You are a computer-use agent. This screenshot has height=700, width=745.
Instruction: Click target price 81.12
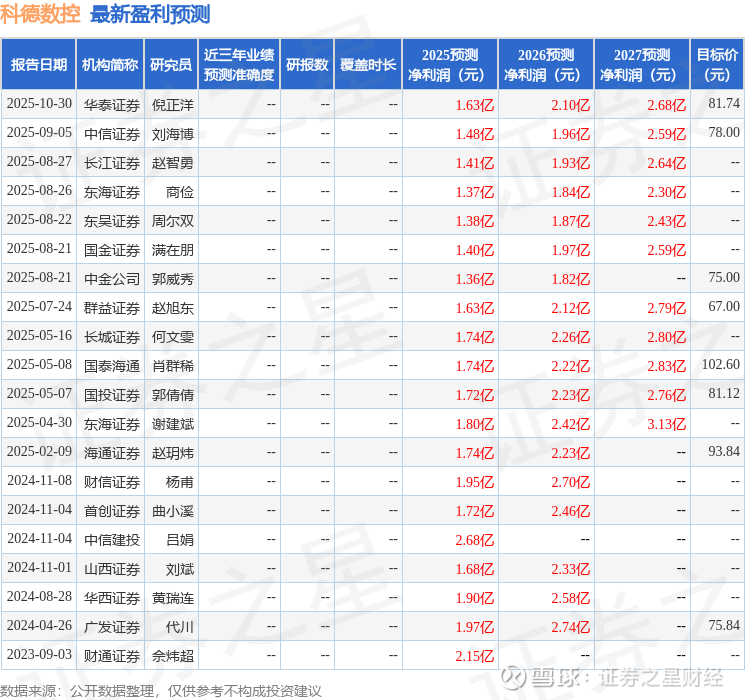pyautogui.click(x=724, y=393)
